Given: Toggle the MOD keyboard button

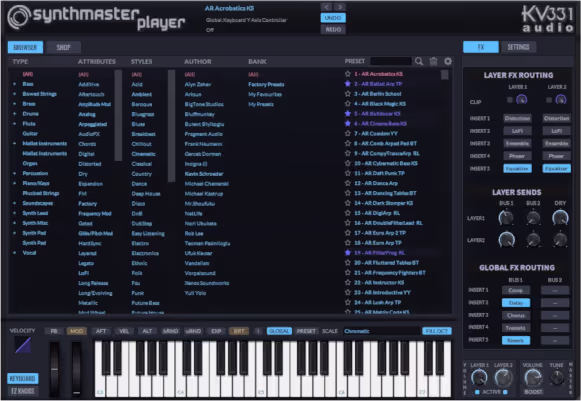Looking at the screenshot, I should point(77,331).
